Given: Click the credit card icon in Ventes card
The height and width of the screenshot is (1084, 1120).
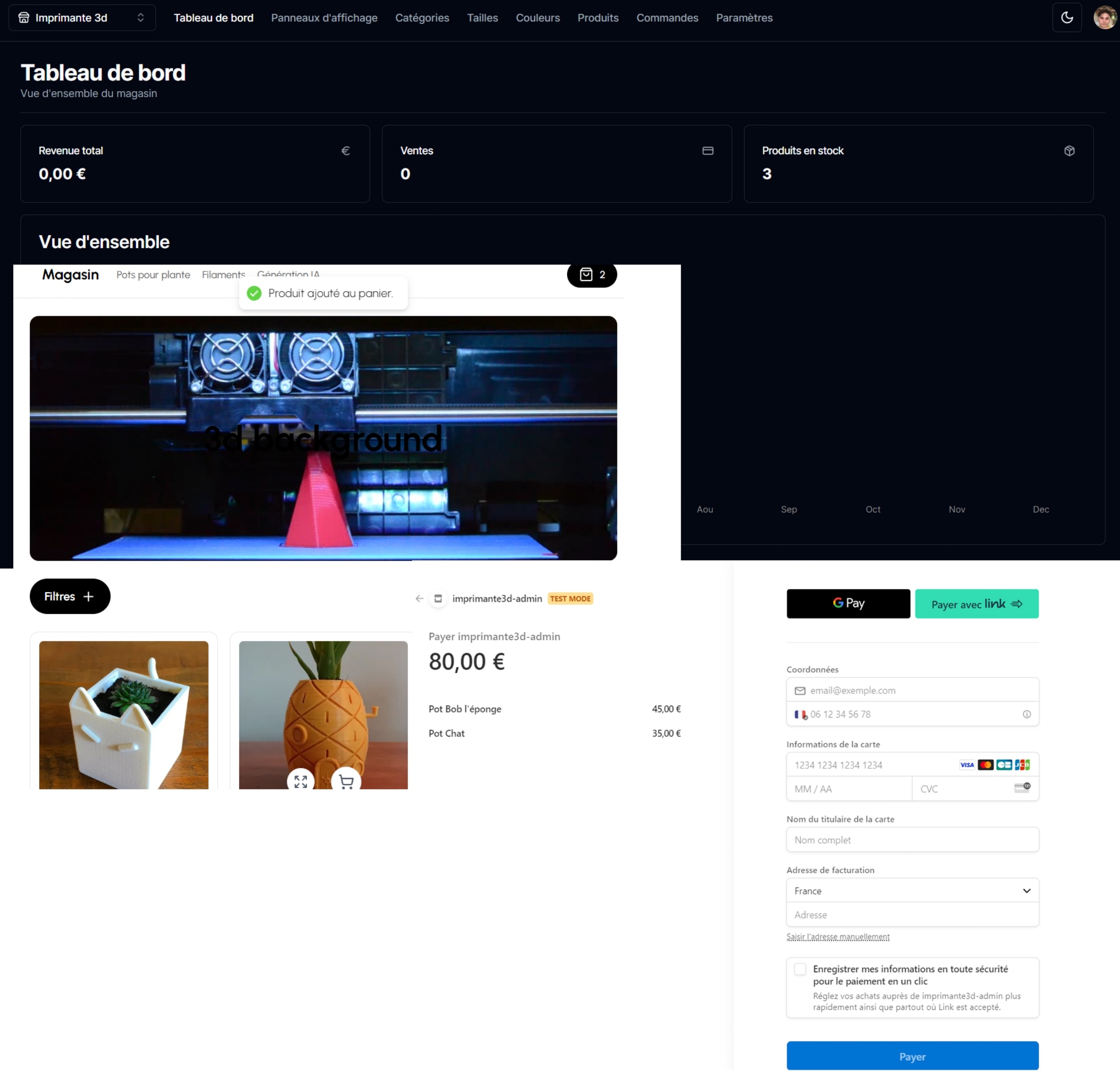Looking at the screenshot, I should (x=707, y=151).
